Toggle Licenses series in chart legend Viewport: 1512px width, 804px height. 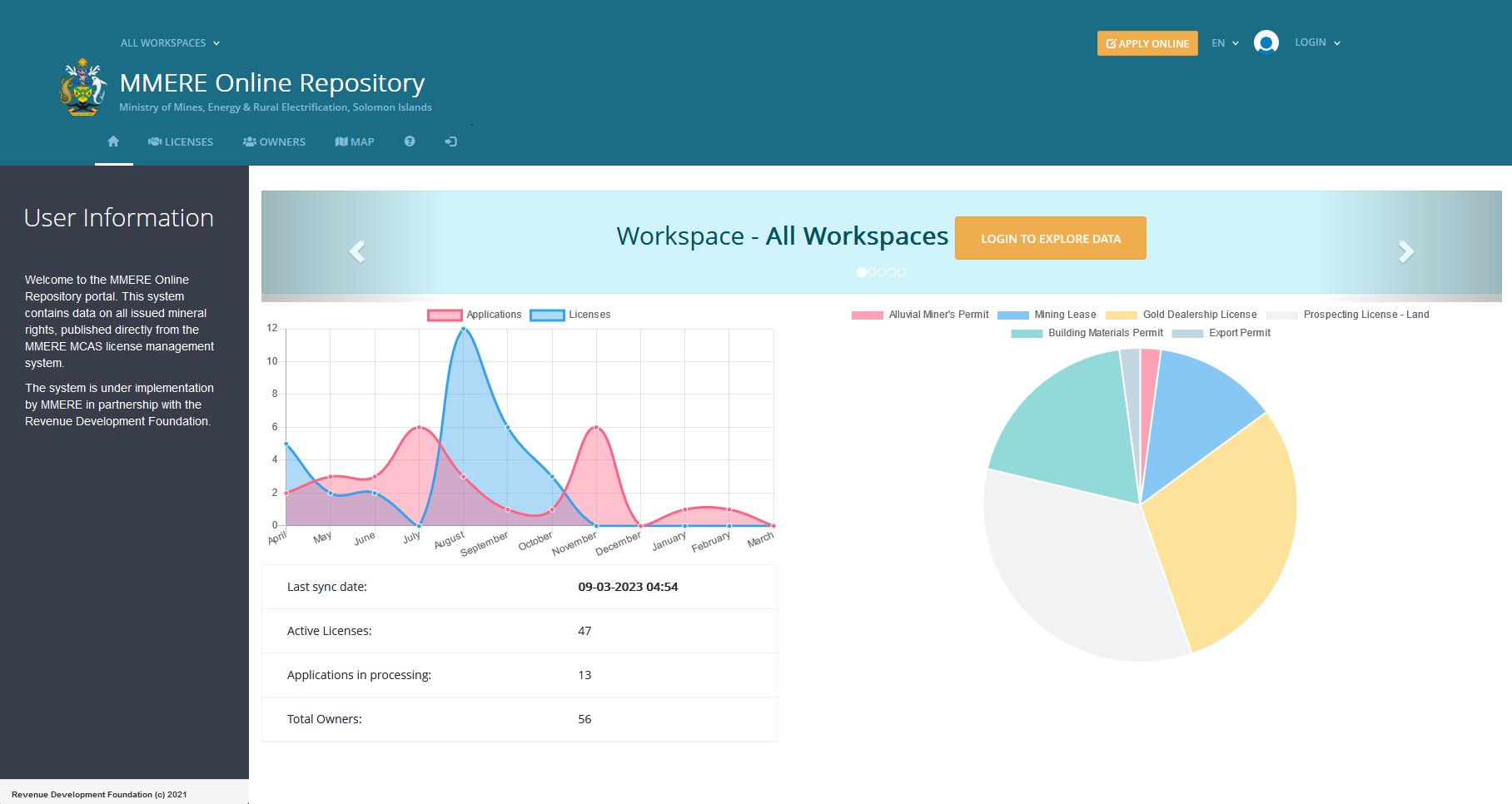click(570, 315)
